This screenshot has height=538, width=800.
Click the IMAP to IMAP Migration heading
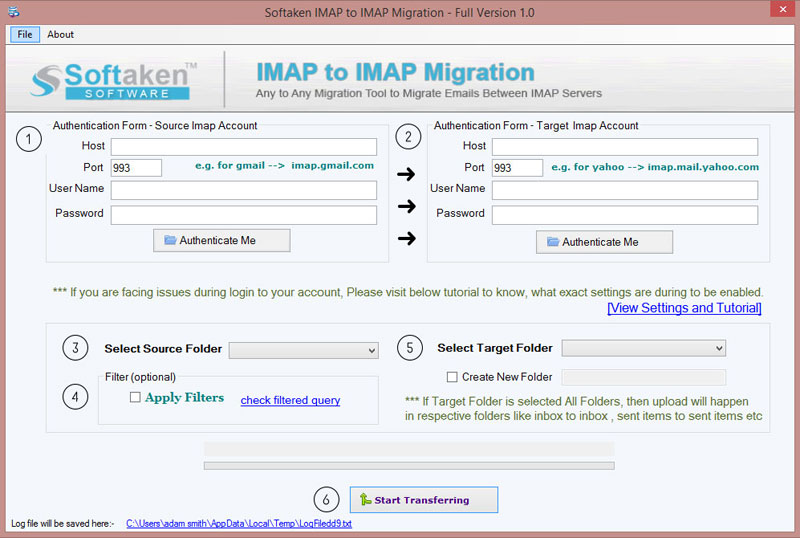pos(395,72)
